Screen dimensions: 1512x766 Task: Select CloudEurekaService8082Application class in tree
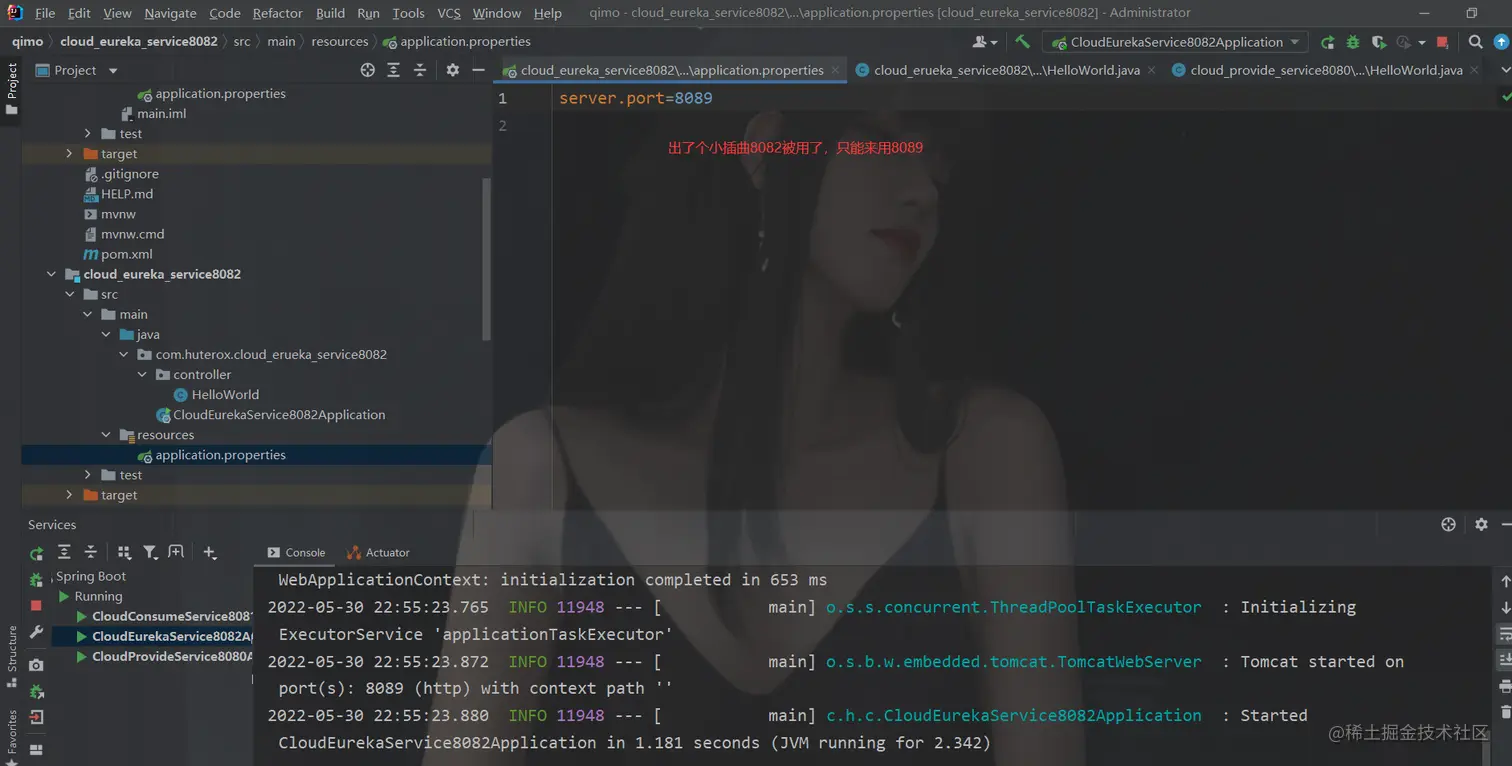pos(279,415)
